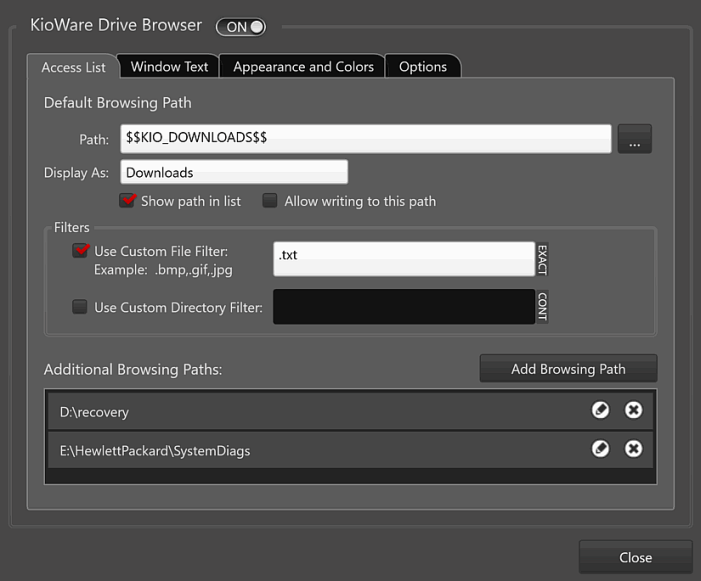The width and height of the screenshot is (701, 581).
Task: Toggle EXACT match mode for file filter
Action: click(542, 259)
